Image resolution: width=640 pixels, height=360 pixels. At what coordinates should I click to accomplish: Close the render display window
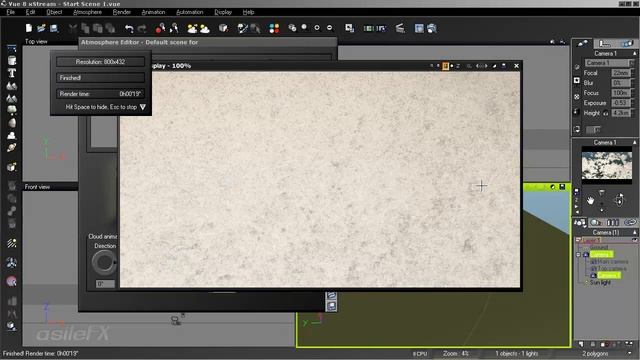(x=516, y=66)
